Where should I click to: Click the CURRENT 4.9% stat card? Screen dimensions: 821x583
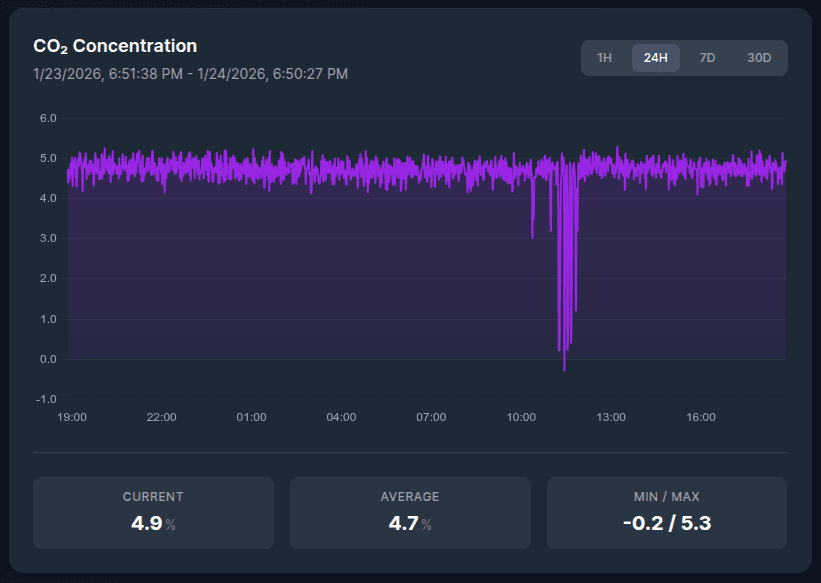click(153, 510)
